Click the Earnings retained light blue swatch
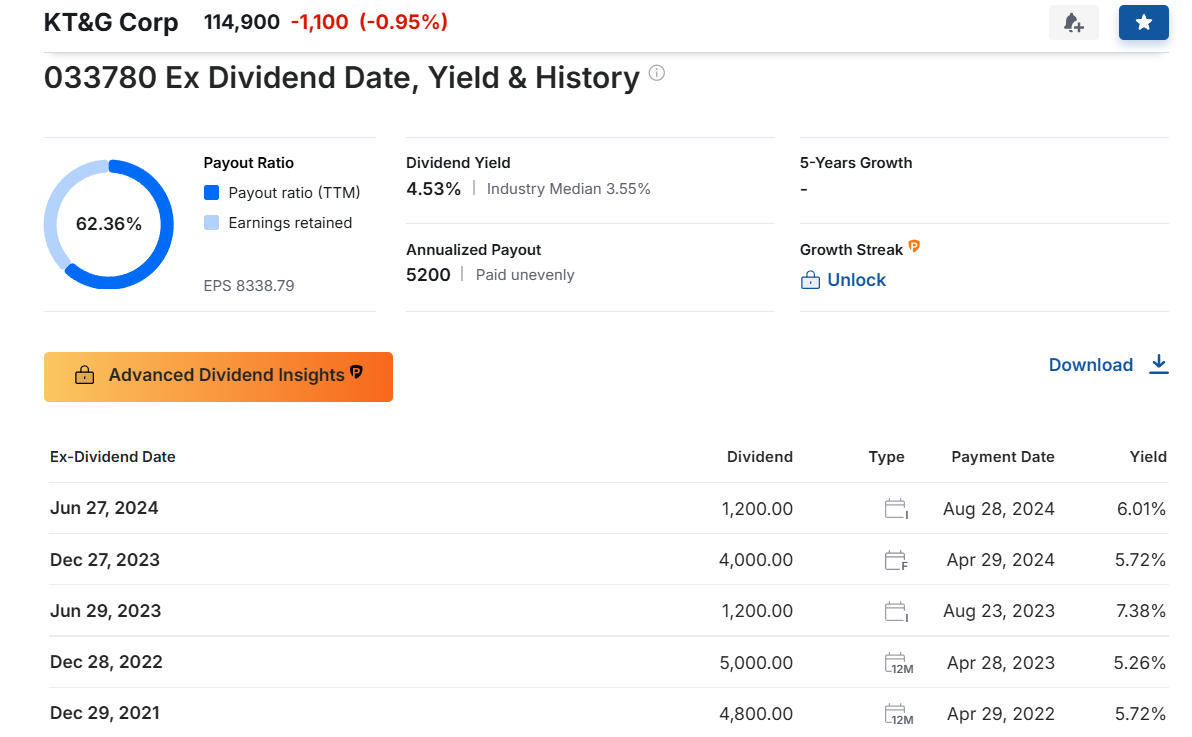 pos(211,223)
